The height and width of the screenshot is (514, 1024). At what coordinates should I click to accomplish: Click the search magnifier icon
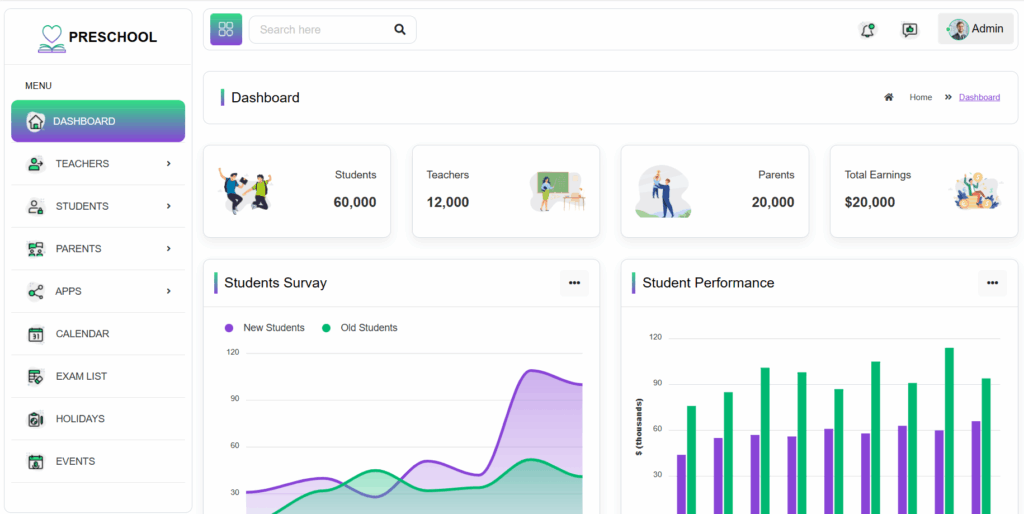(x=400, y=30)
